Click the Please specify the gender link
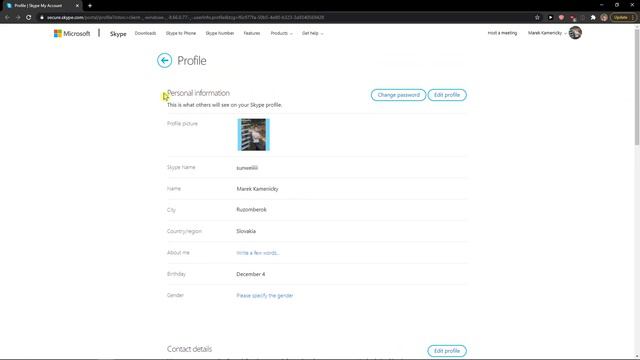The height and width of the screenshot is (360, 640). coord(264,296)
